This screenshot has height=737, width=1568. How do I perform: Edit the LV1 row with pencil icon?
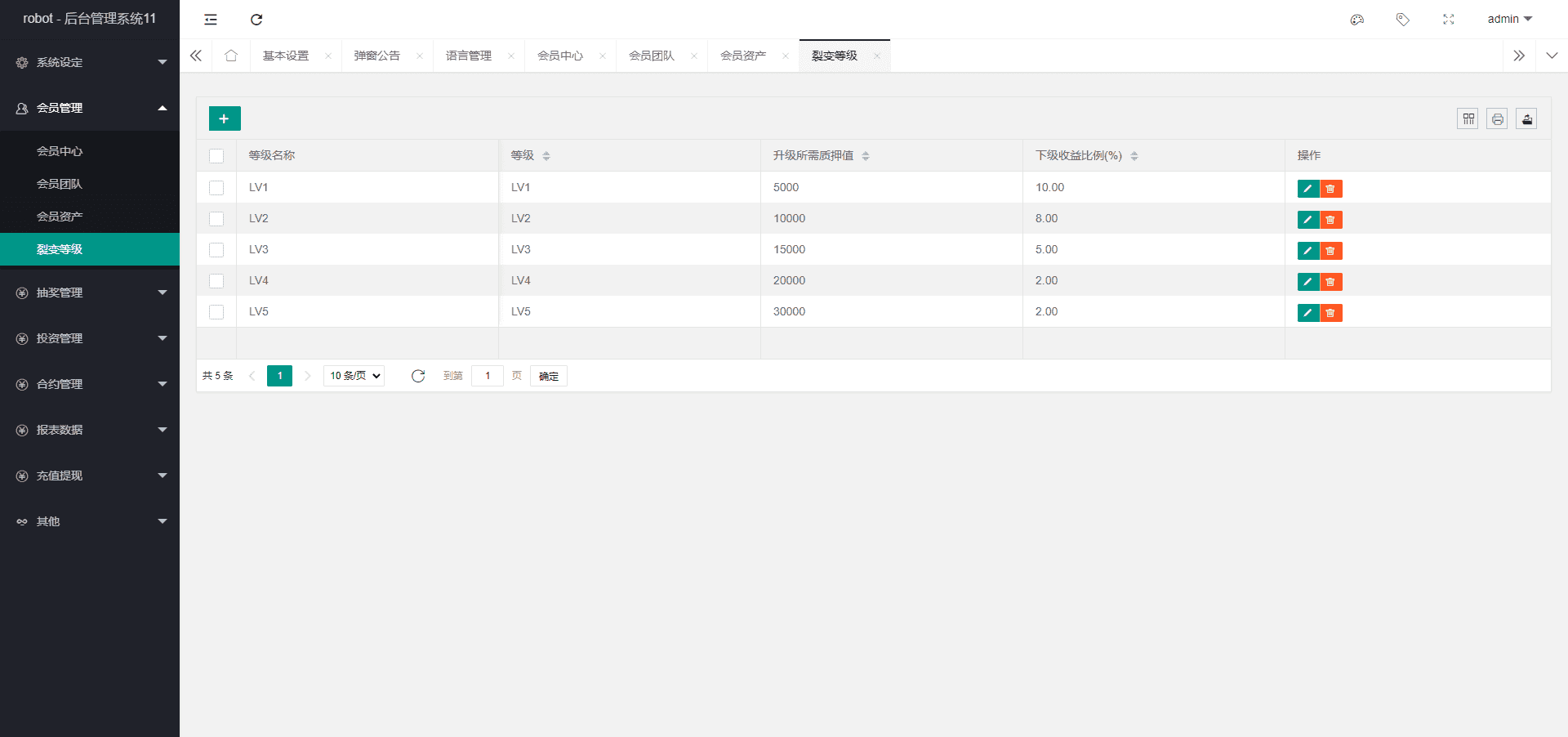click(x=1307, y=189)
